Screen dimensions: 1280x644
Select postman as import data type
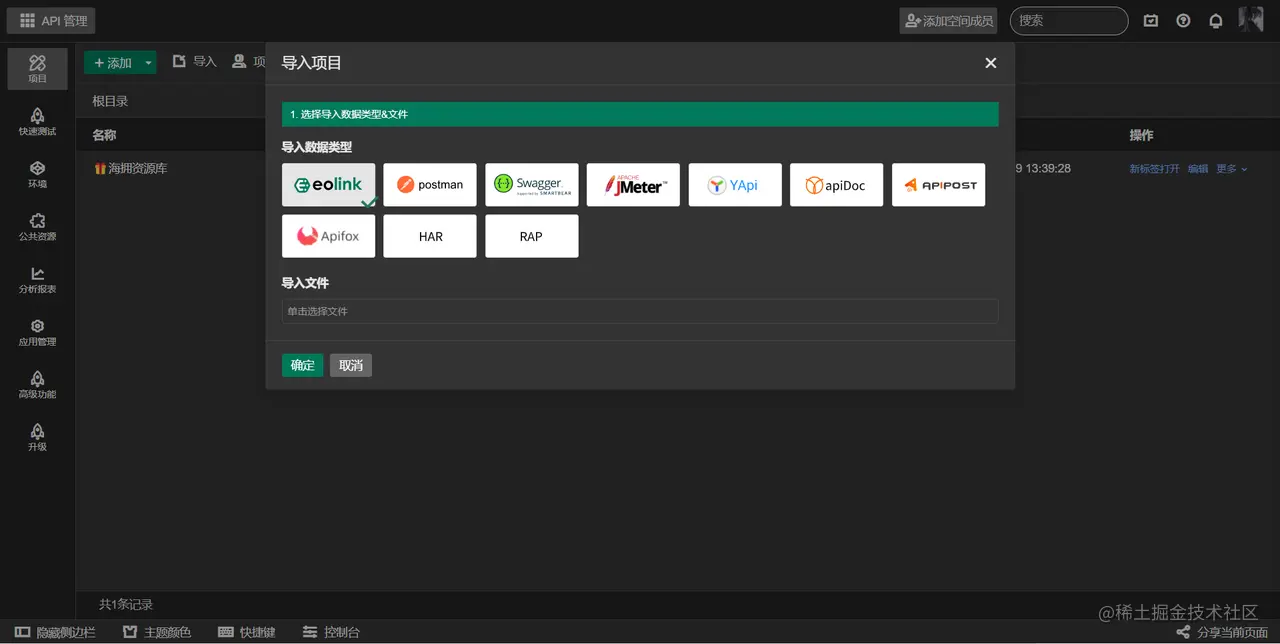point(430,185)
